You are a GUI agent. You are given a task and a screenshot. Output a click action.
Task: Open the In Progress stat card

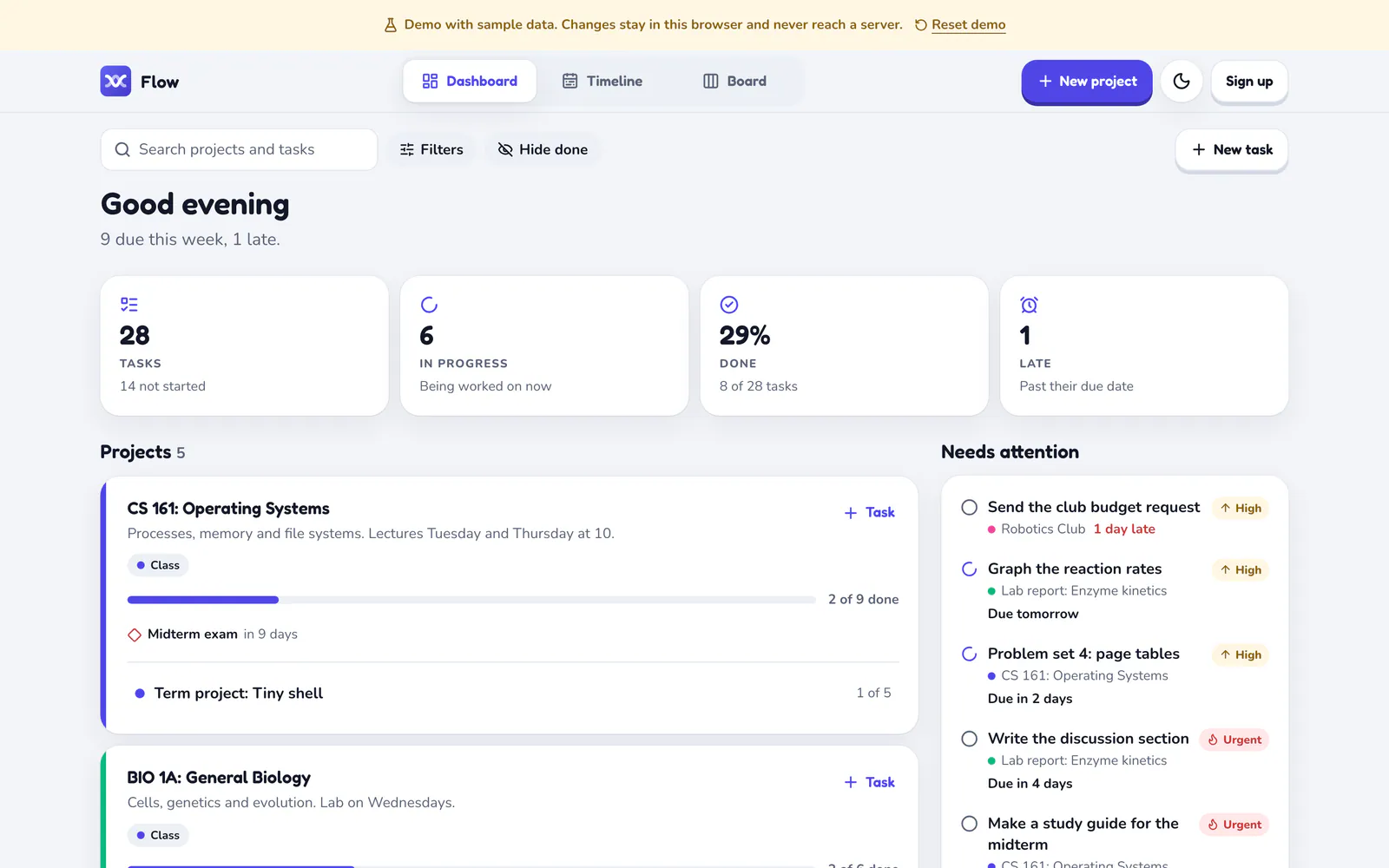click(x=544, y=345)
